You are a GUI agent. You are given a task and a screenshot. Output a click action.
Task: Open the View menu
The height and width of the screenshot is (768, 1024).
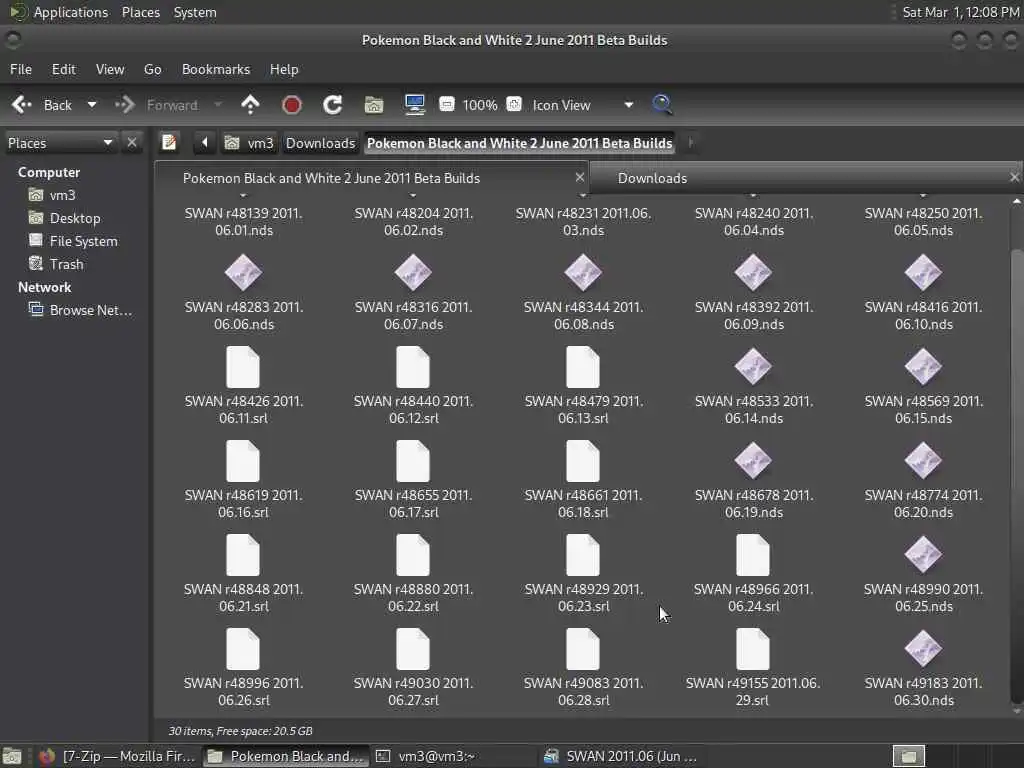(110, 69)
